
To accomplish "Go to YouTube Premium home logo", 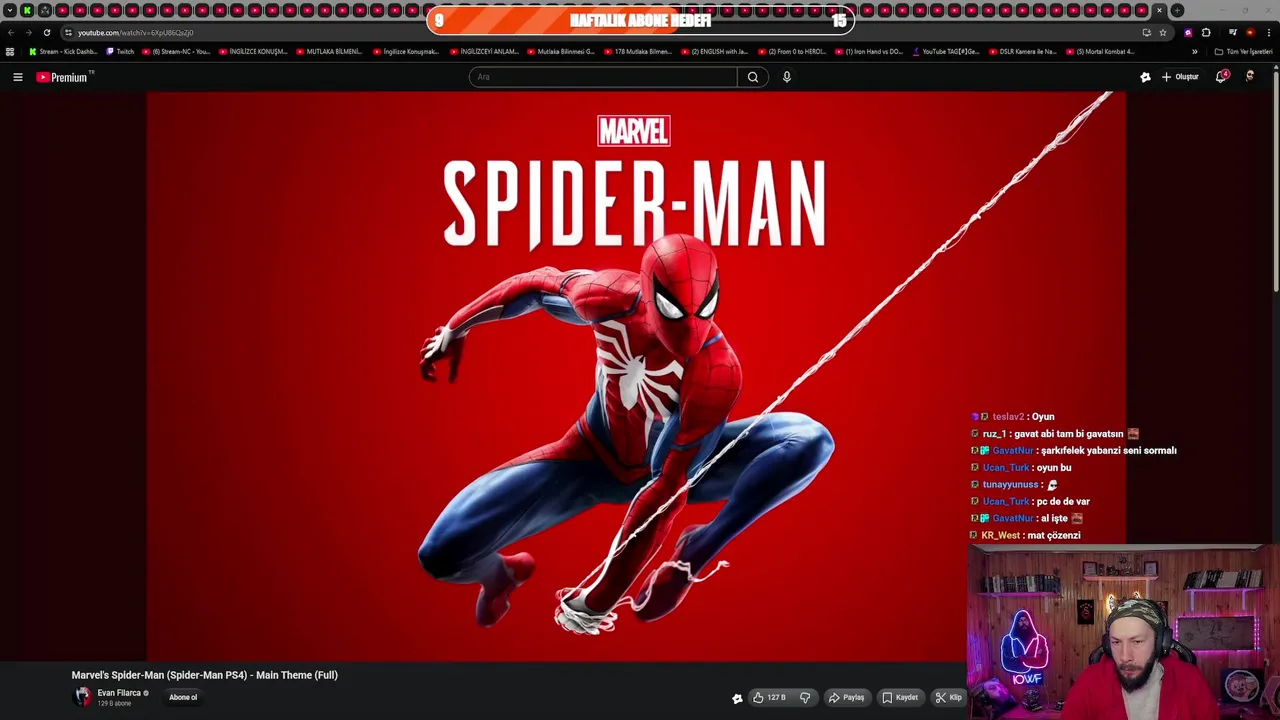I will pyautogui.click(x=64, y=77).
